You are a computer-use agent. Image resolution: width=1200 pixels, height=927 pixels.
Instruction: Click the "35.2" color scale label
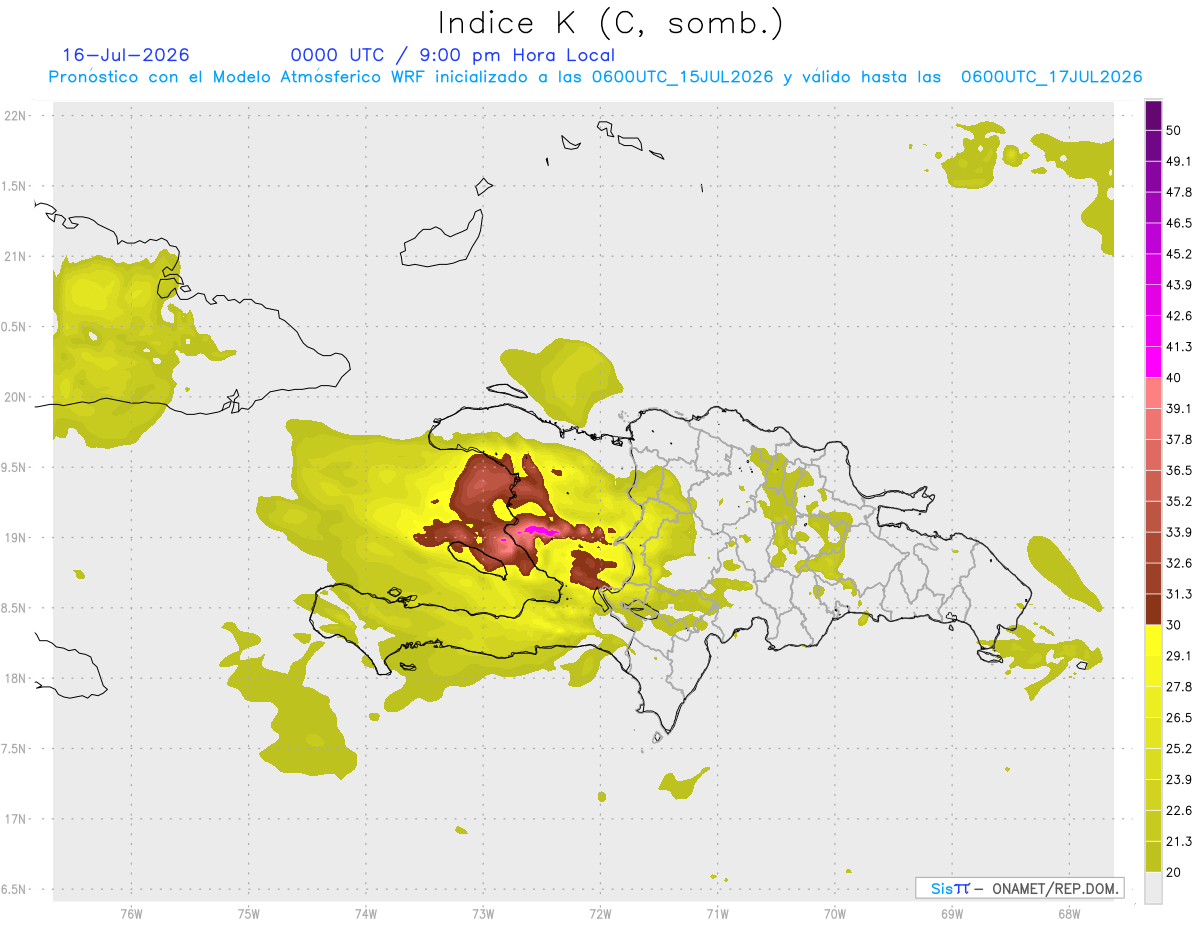click(x=1179, y=501)
